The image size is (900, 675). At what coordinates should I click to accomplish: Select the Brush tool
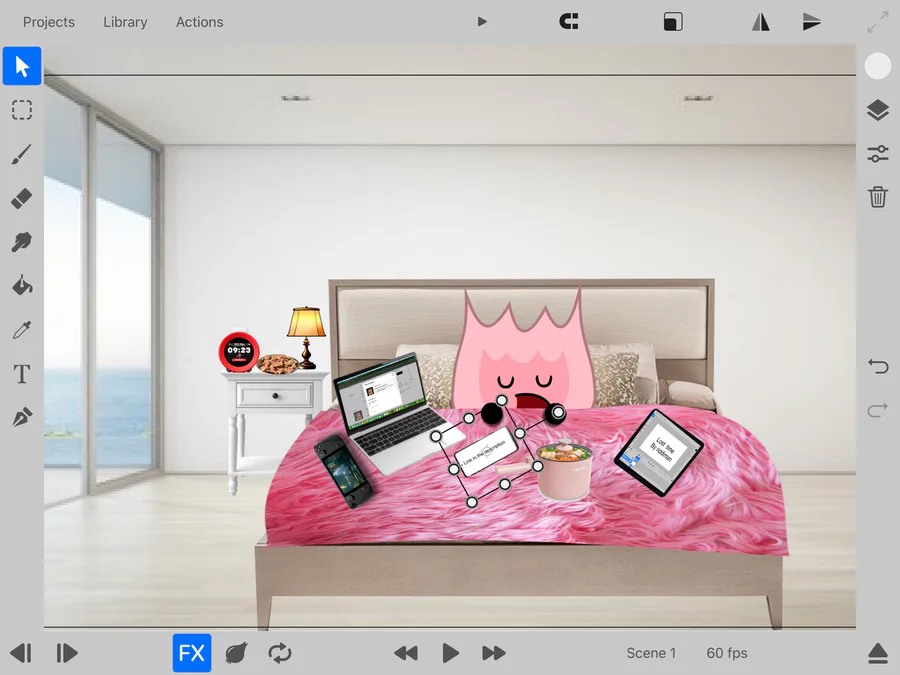coord(22,154)
